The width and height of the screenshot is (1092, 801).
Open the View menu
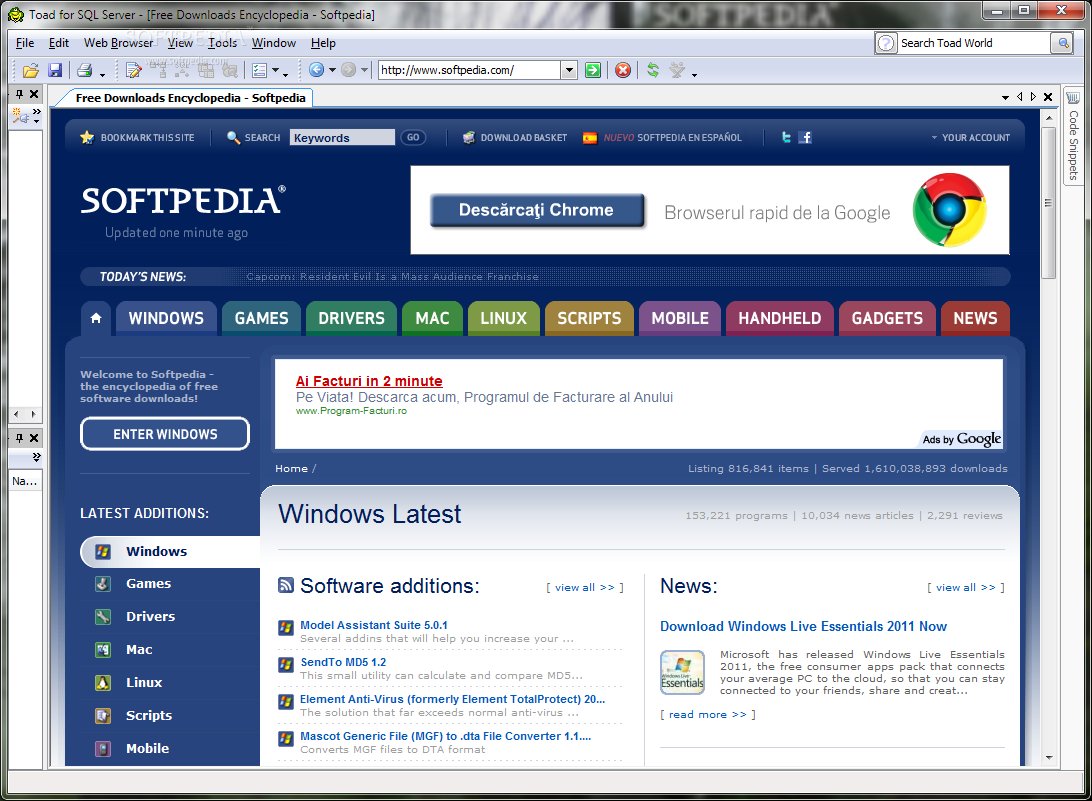[x=180, y=43]
